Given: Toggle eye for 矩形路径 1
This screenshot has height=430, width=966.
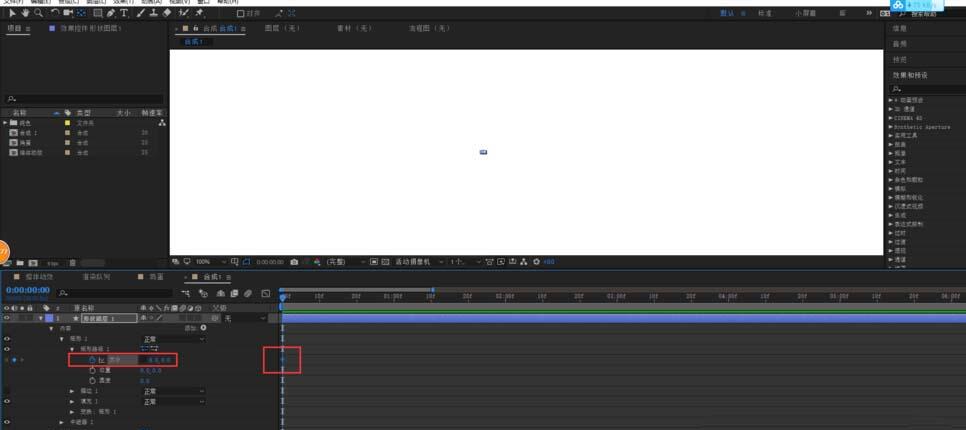Looking at the screenshot, I should pos(7,349).
